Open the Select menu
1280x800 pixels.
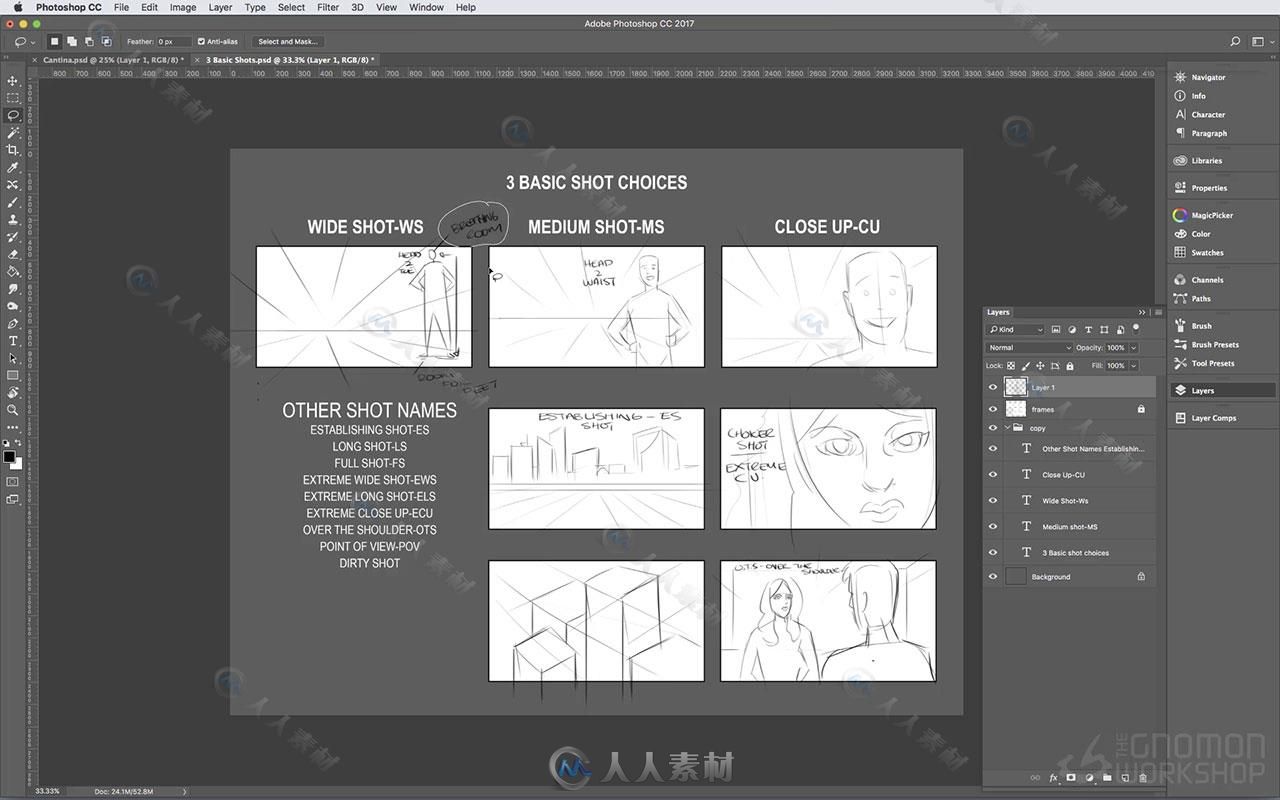[x=291, y=7]
